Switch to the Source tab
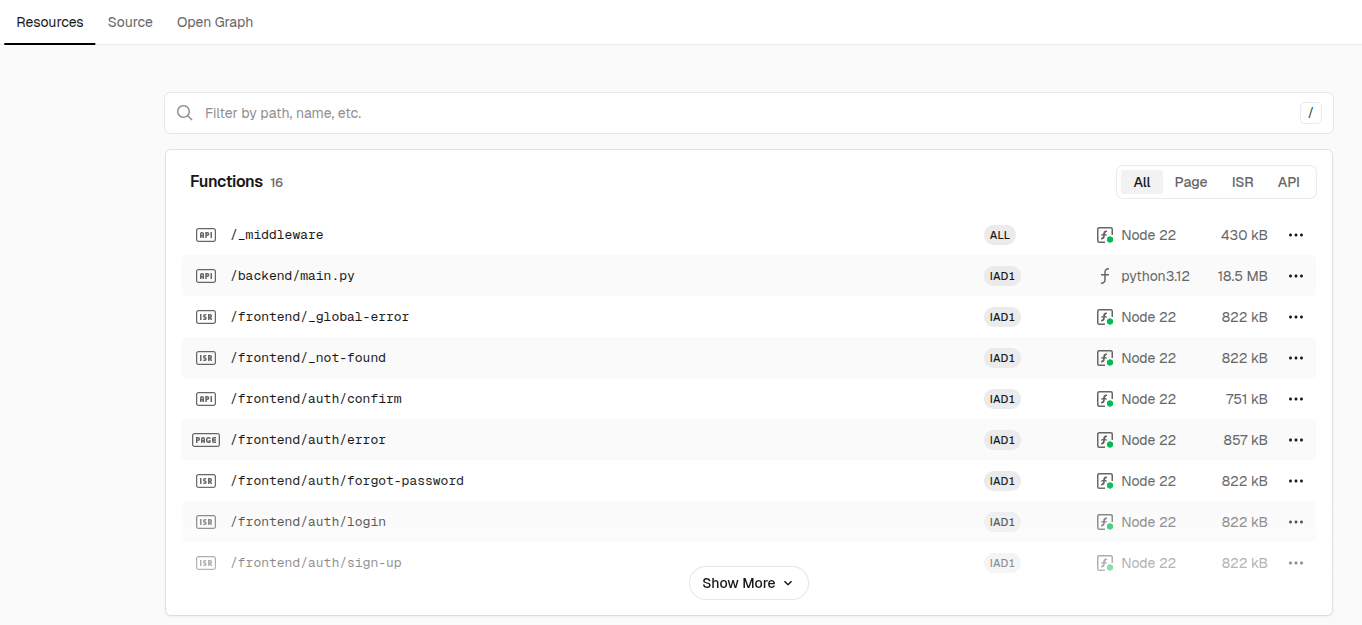This screenshot has width=1362, height=625. (130, 22)
